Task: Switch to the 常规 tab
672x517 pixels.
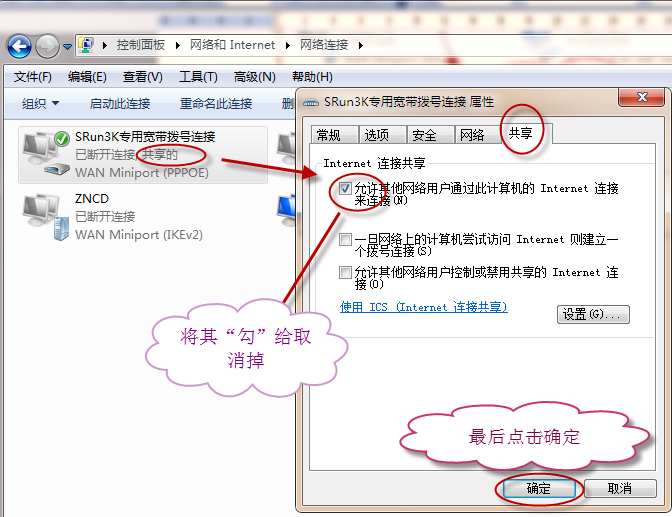Action: coord(328,135)
